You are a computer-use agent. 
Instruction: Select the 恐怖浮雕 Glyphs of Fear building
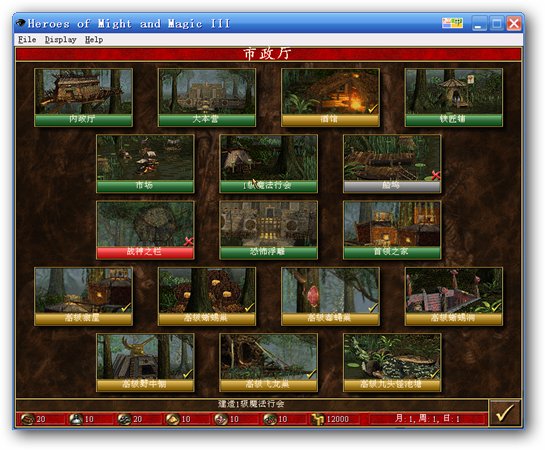coord(269,230)
